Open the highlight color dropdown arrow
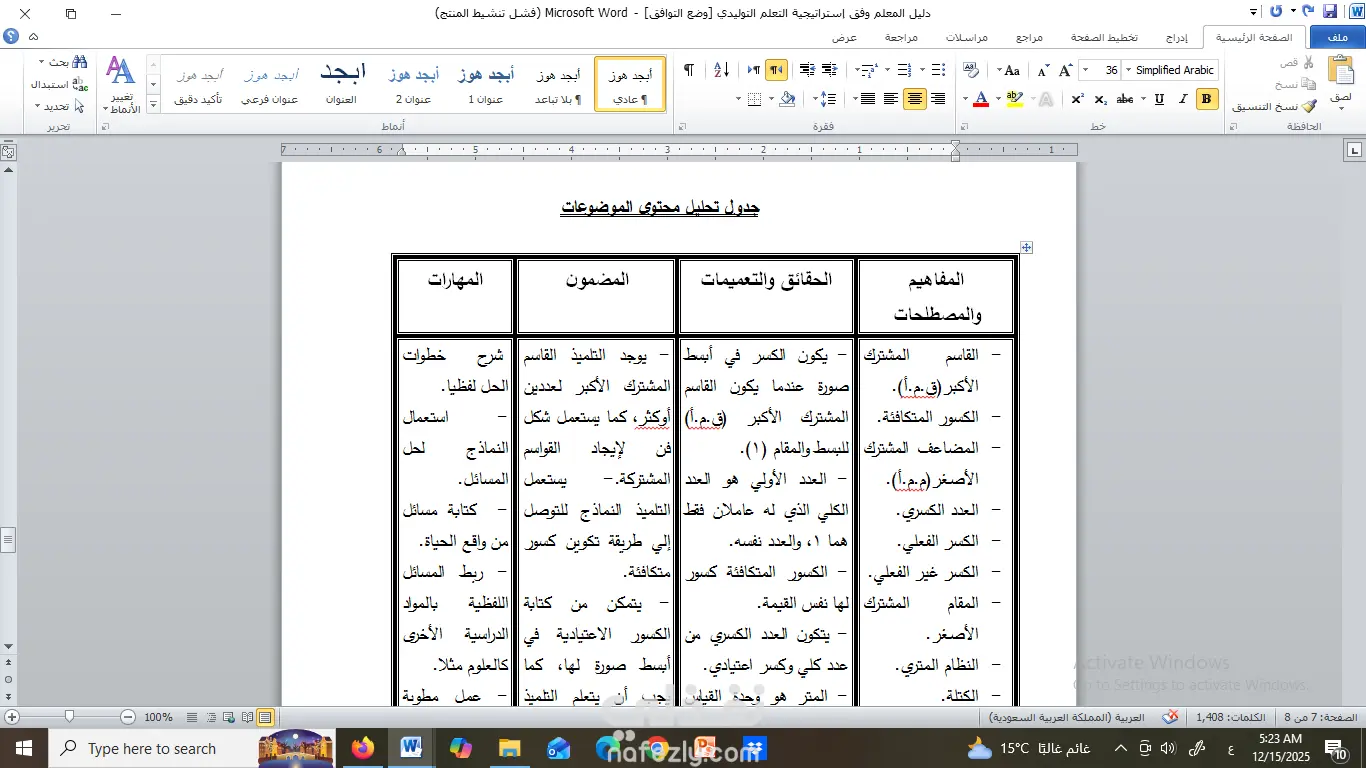This screenshot has width=1366, height=768. pos(999,99)
